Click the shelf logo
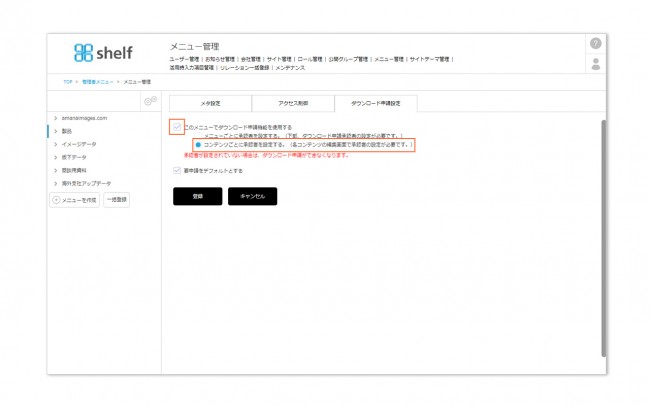The width and height of the screenshot is (650, 406). 103,53
